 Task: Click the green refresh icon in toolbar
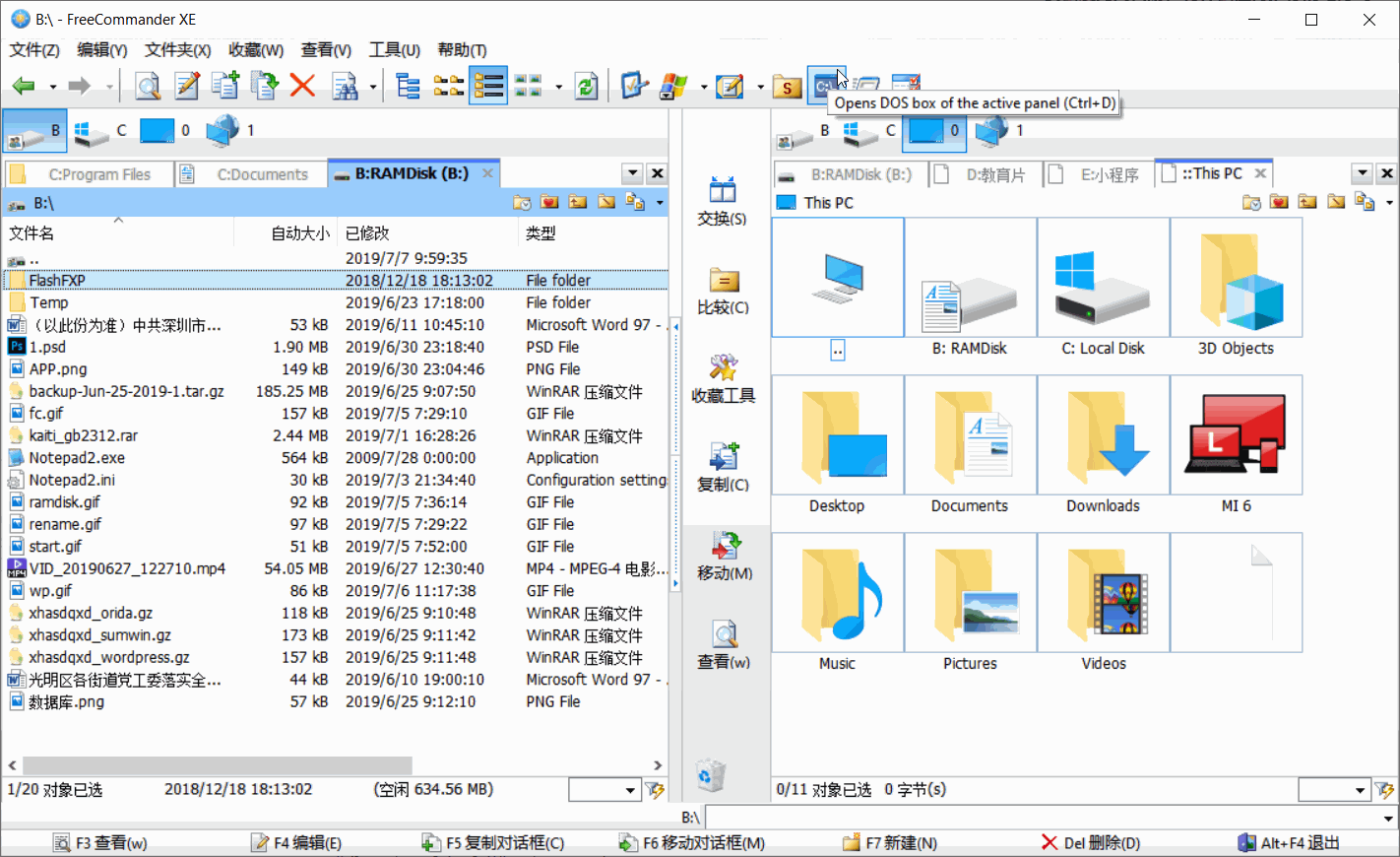[586, 87]
